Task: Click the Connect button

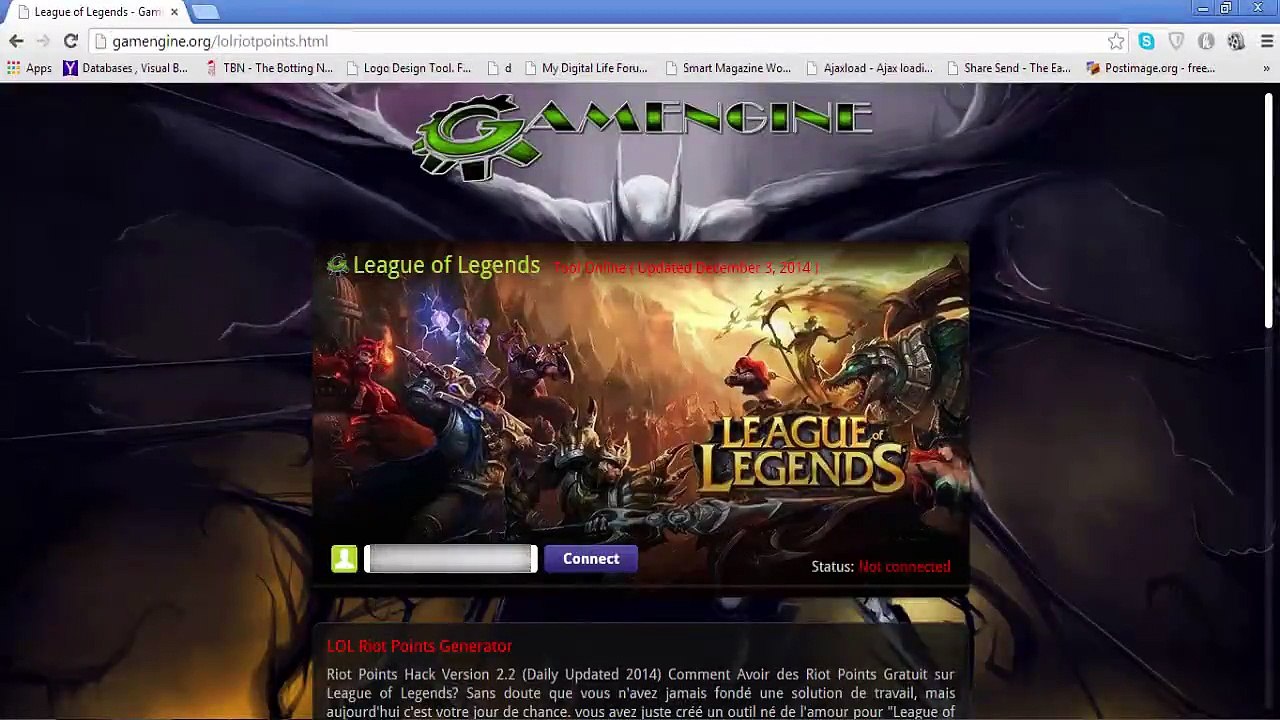Action: [x=591, y=559]
